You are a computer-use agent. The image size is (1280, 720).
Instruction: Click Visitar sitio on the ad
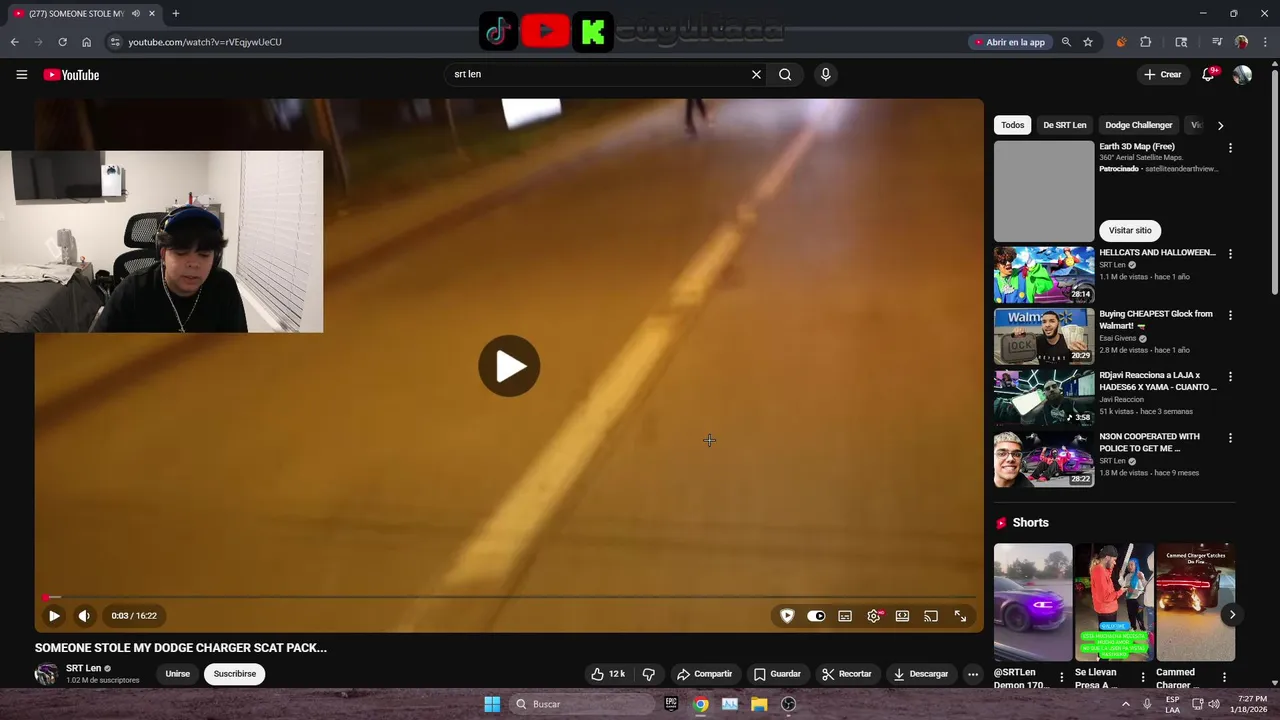[x=1130, y=230]
